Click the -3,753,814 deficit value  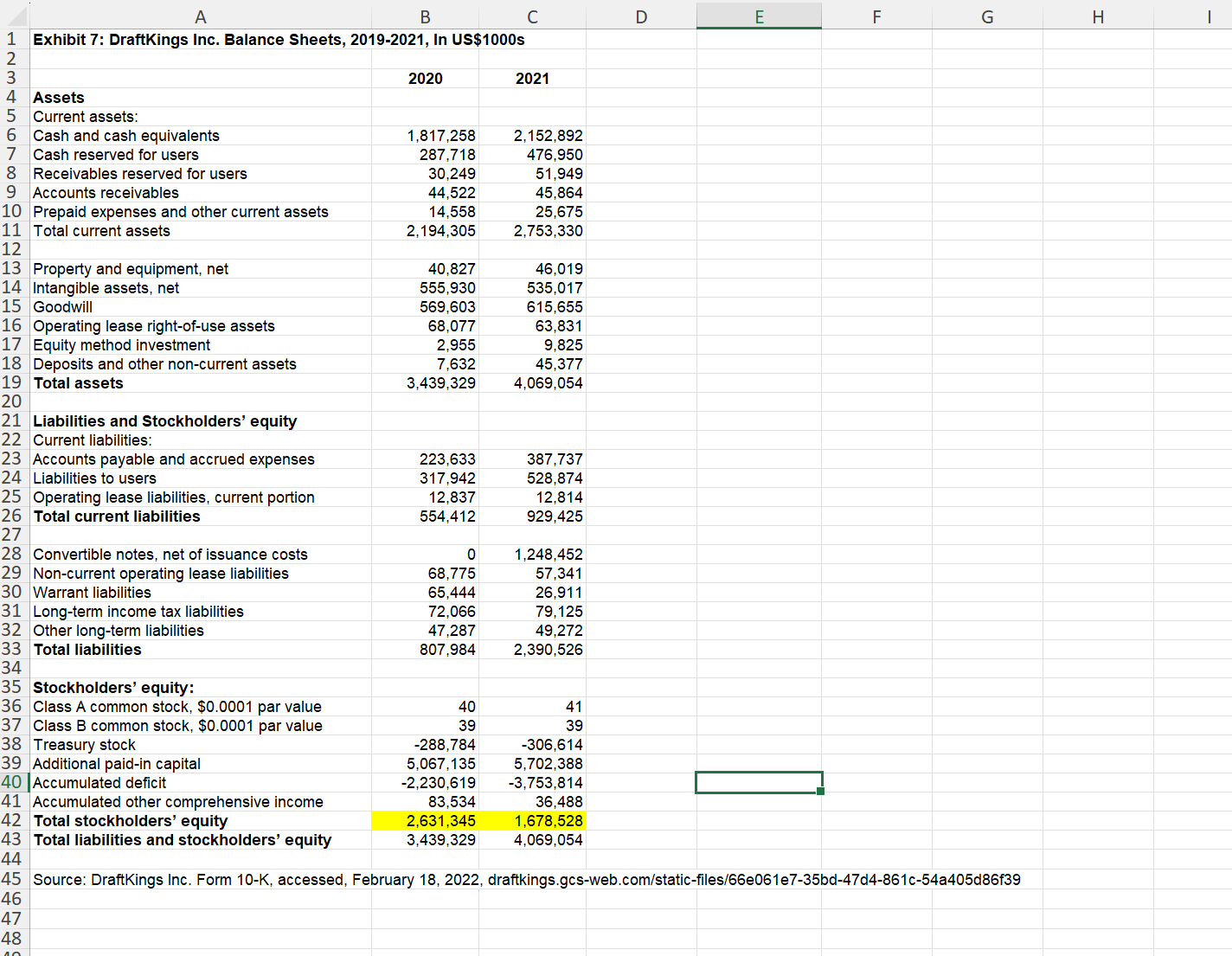point(545,783)
